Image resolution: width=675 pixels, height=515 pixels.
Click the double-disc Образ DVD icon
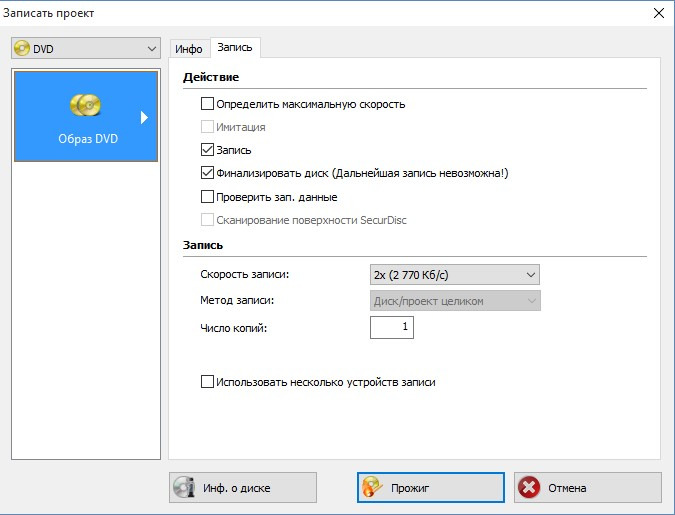pyautogui.click(x=86, y=105)
